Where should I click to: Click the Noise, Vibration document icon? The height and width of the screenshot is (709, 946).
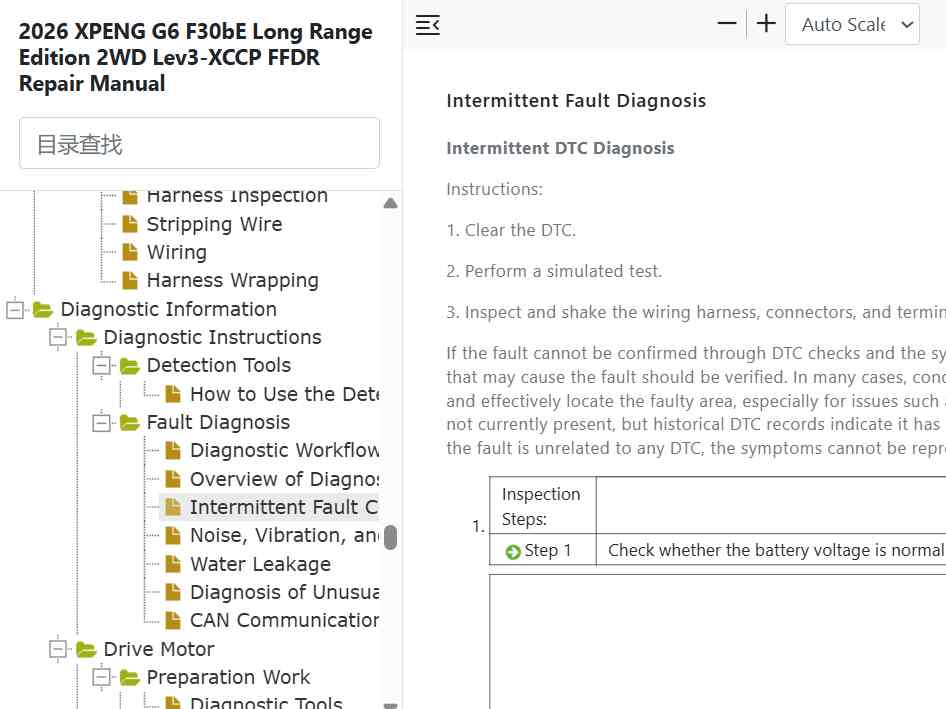[x=173, y=536]
